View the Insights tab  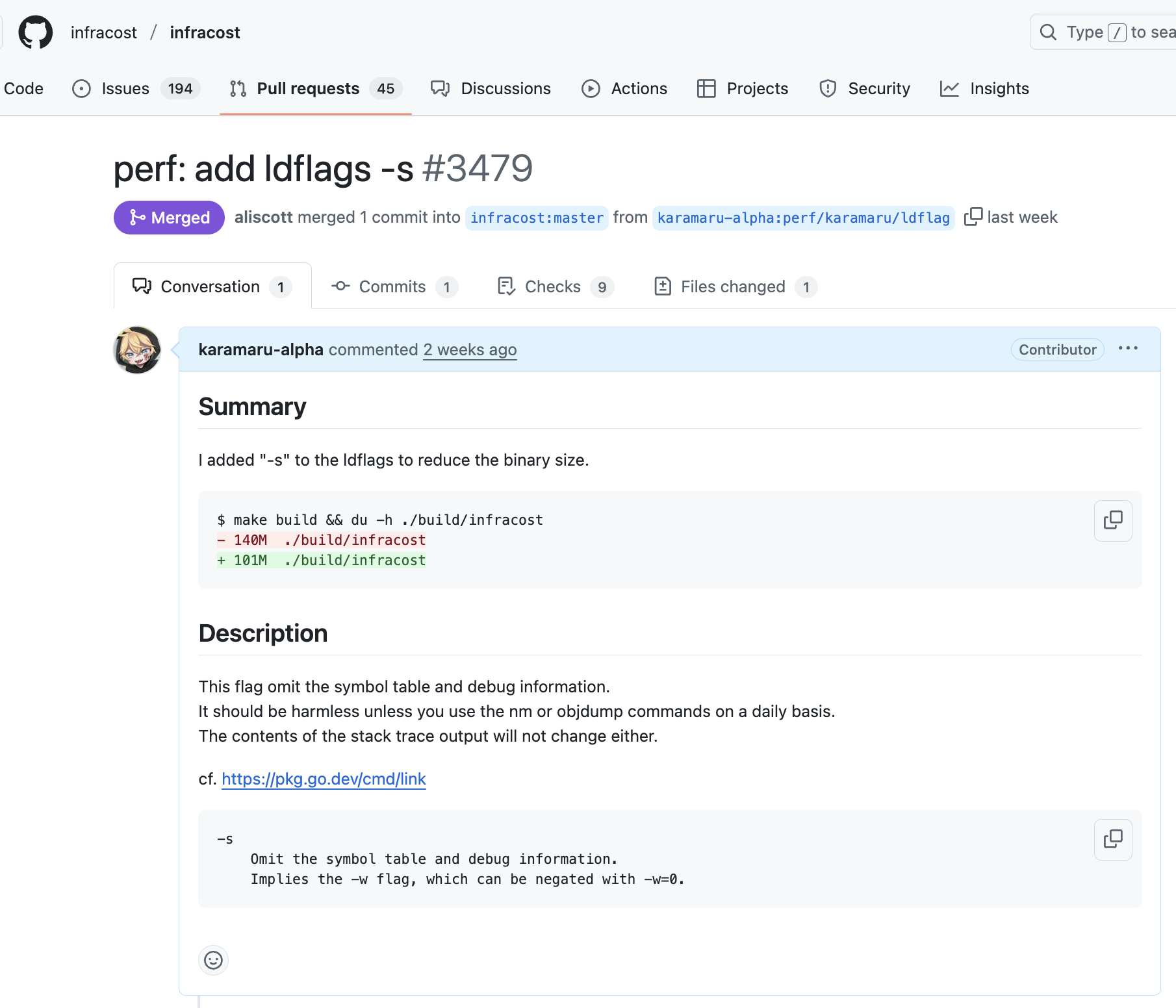click(985, 88)
